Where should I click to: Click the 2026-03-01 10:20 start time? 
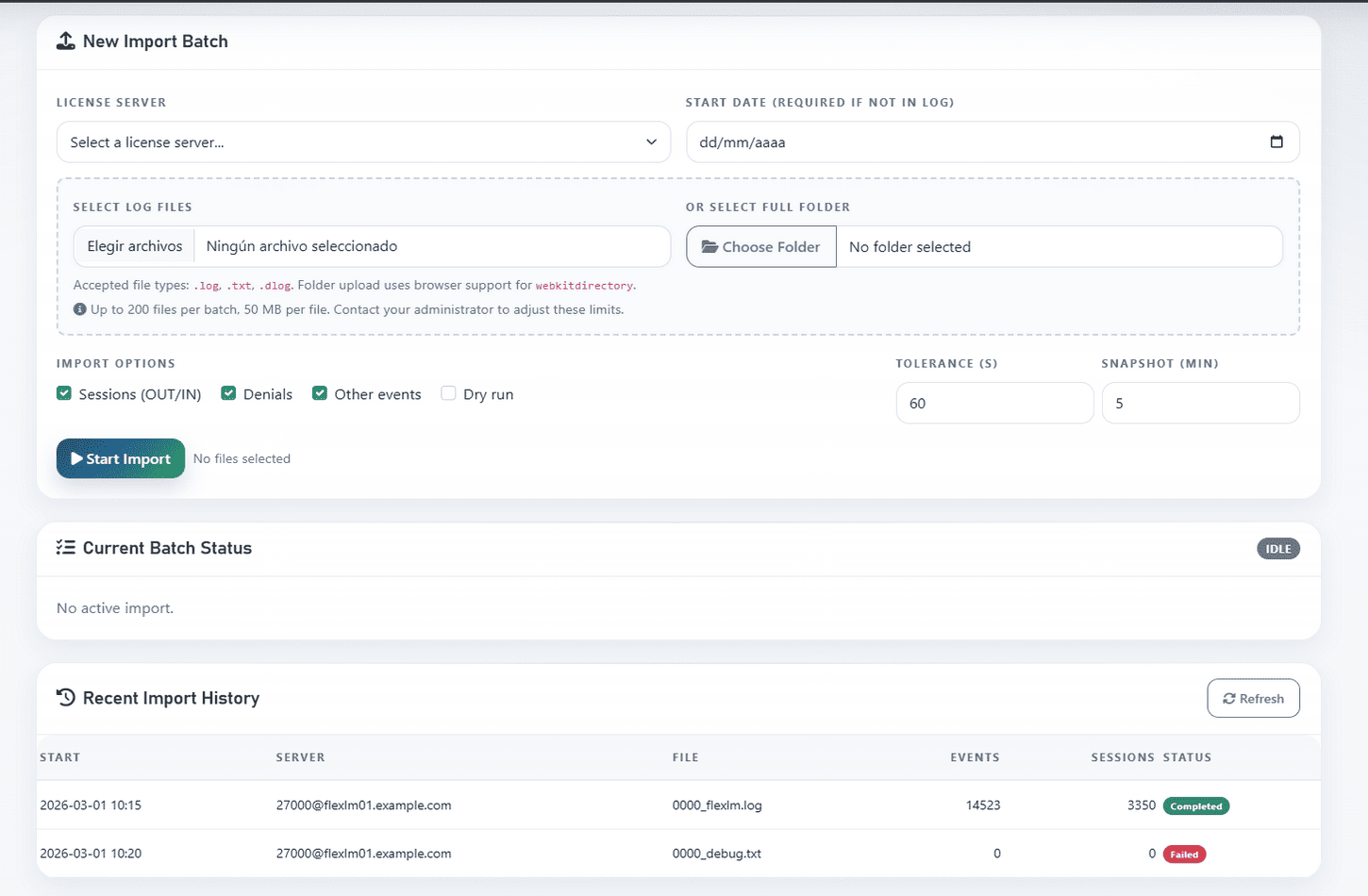(91, 854)
